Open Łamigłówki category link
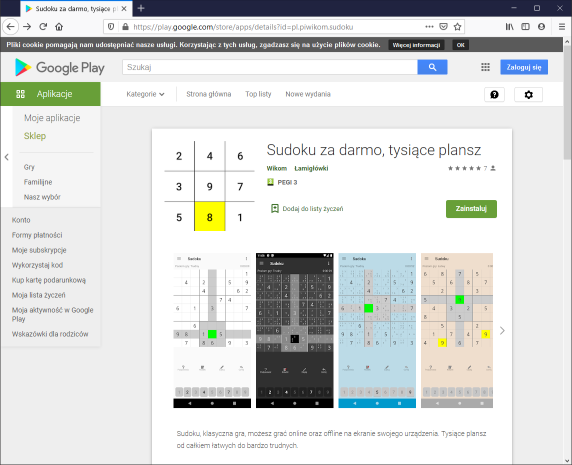The image size is (572, 465). point(311,168)
